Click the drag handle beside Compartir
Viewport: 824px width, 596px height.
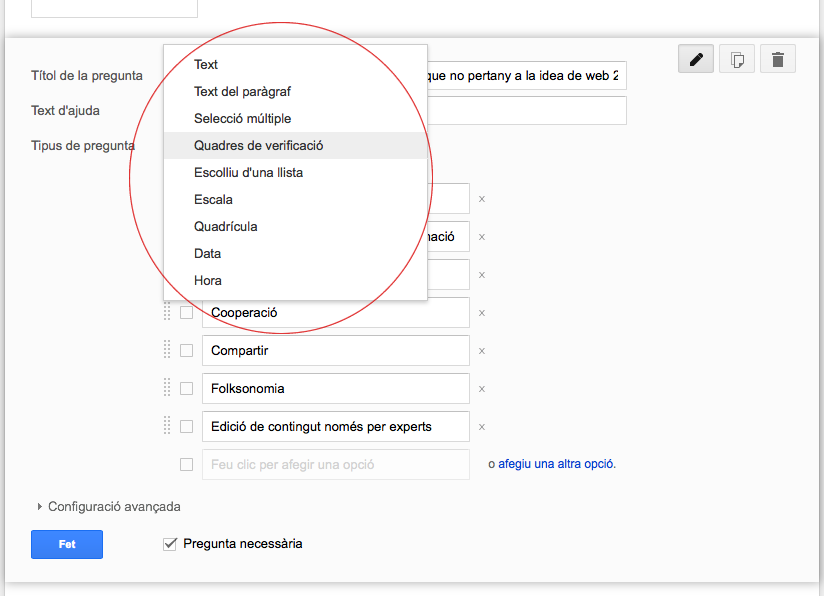point(167,350)
